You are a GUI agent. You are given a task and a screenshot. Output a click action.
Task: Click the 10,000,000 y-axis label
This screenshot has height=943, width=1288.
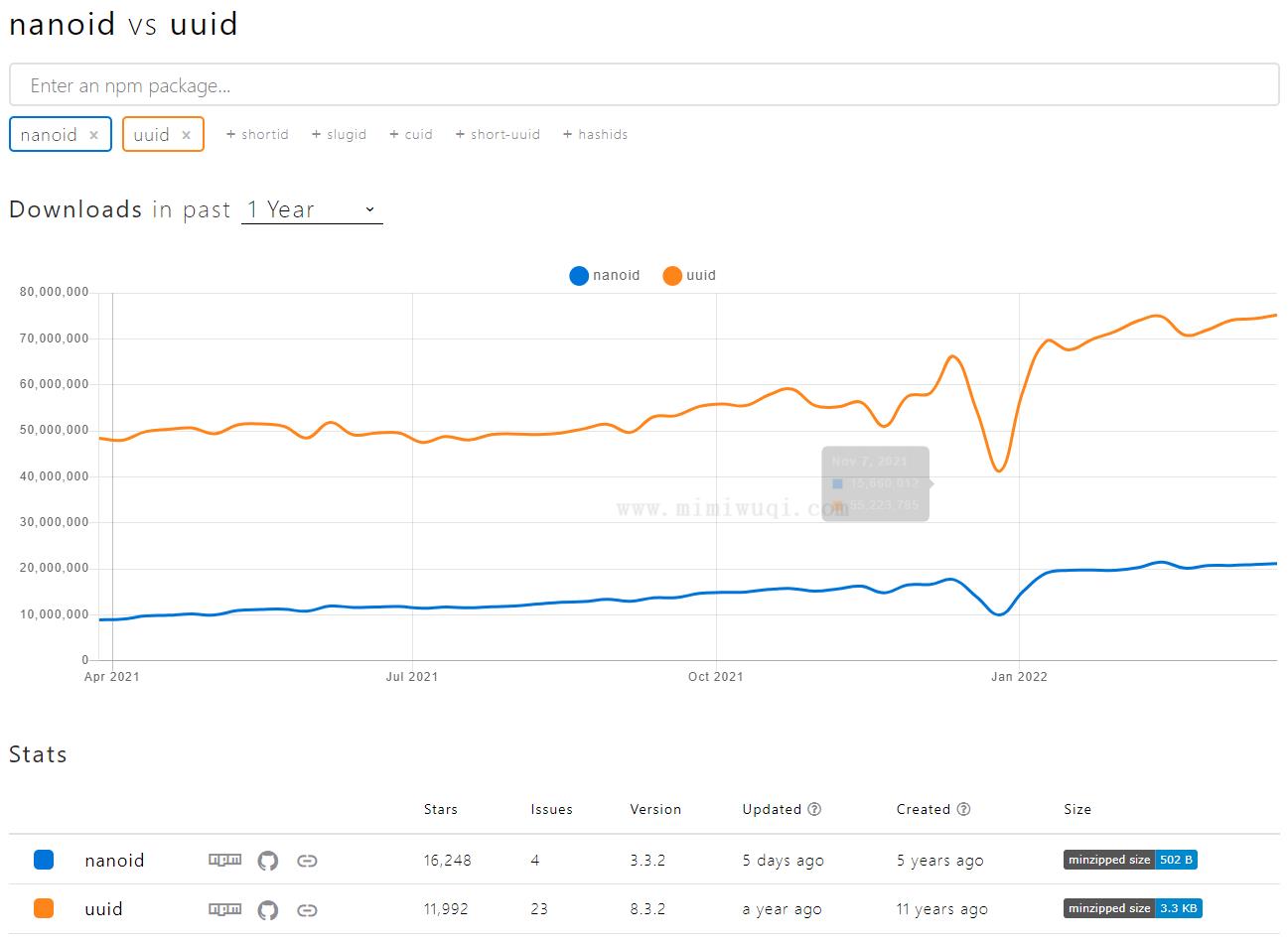click(x=55, y=614)
